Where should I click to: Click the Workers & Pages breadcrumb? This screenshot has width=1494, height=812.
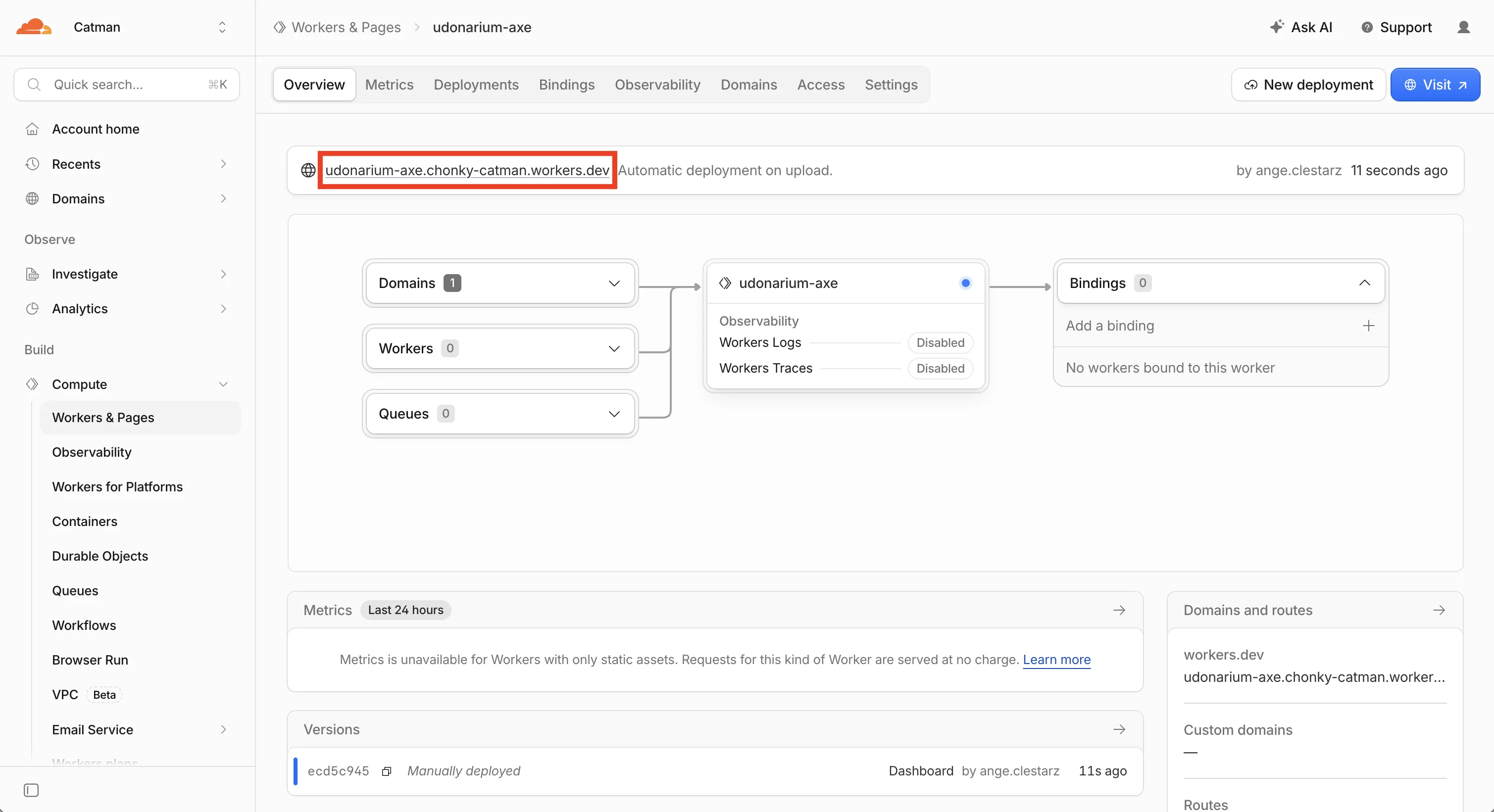(x=346, y=27)
